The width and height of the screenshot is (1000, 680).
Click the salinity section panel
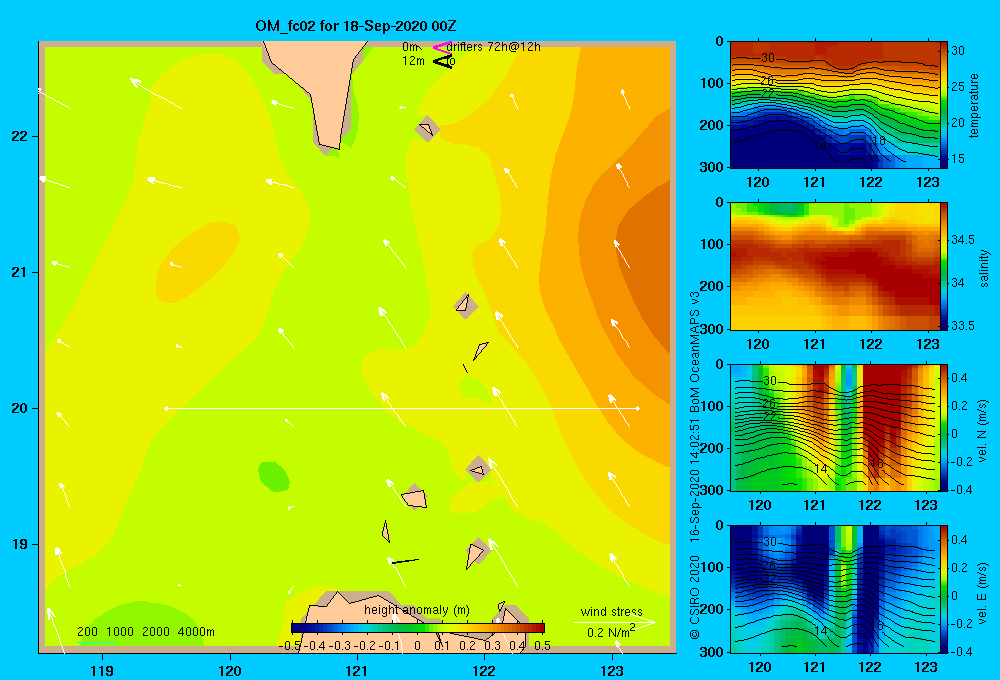(x=834, y=266)
